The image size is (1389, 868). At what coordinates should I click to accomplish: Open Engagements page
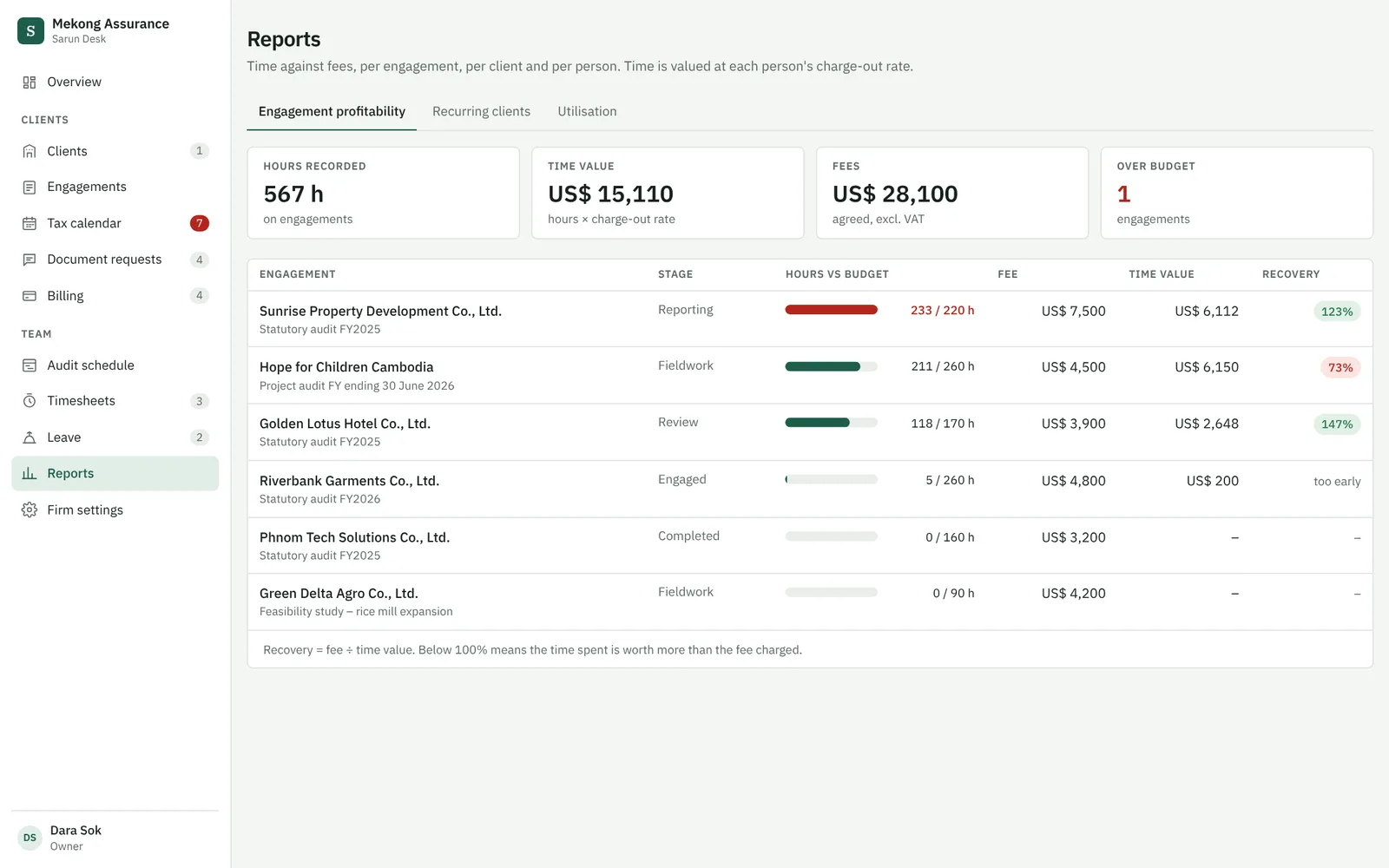click(115, 187)
